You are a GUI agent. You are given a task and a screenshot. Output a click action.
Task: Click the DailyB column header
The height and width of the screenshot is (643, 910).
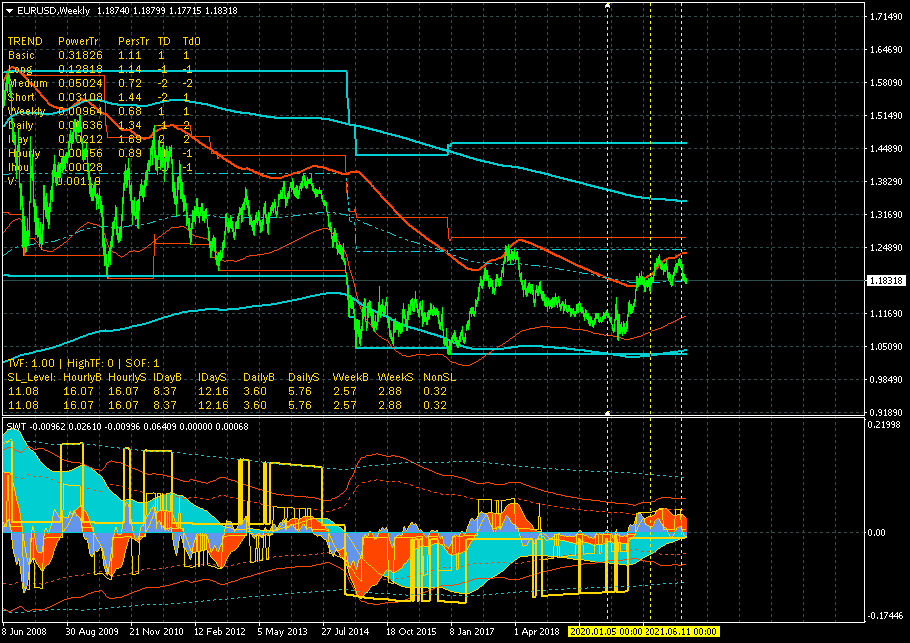(x=259, y=377)
